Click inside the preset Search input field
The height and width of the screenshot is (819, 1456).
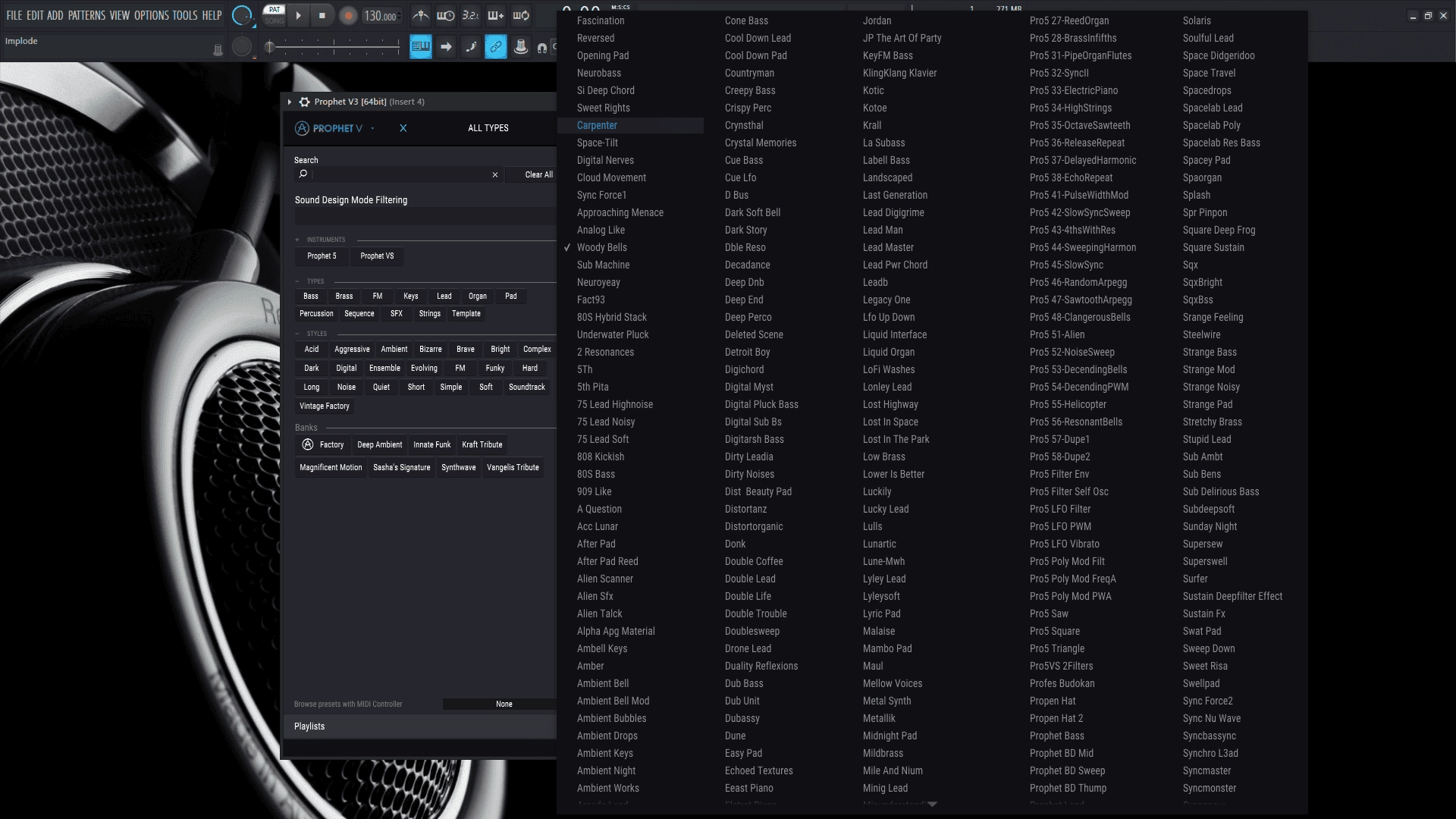[x=400, y=174]
